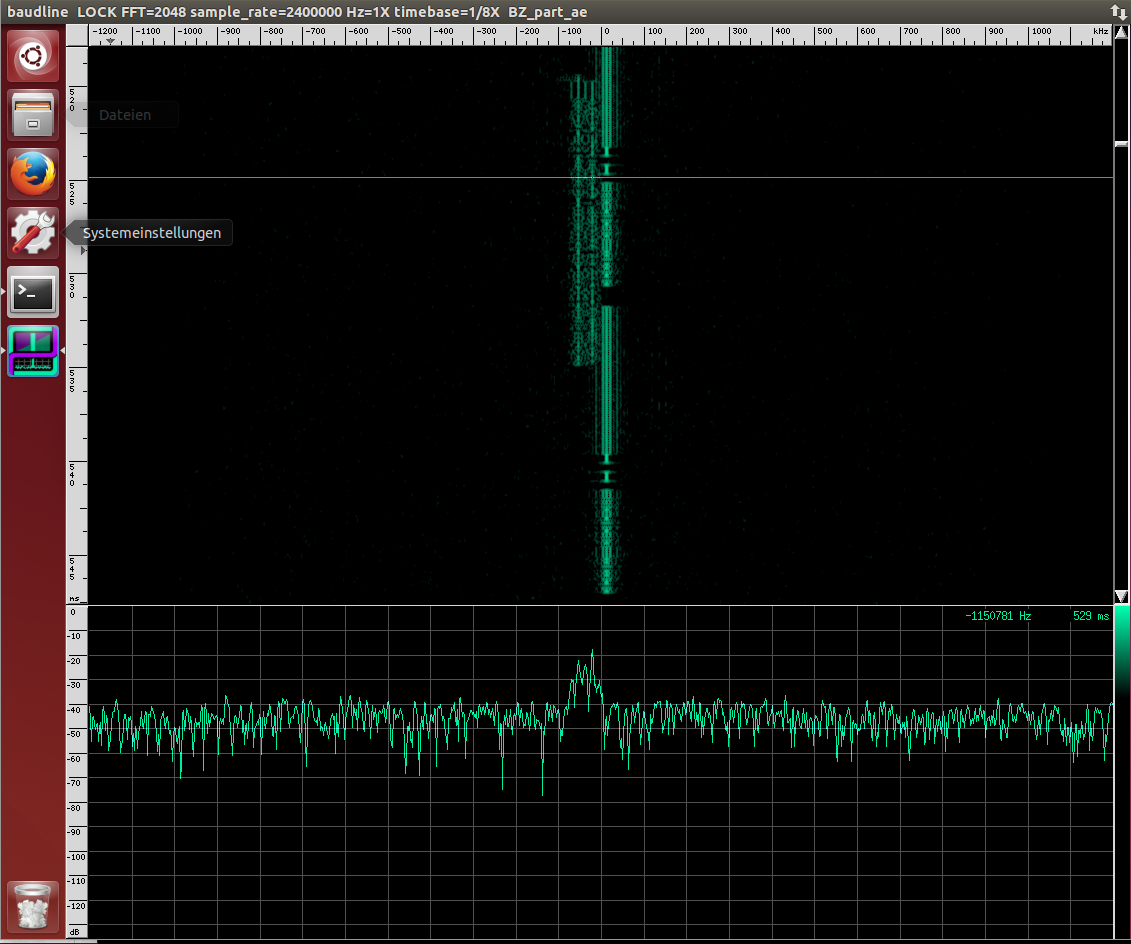Click the -500 label on frequency ruler
The width and height of the screenshot is (1131, 944).
(x=401, y=31)
